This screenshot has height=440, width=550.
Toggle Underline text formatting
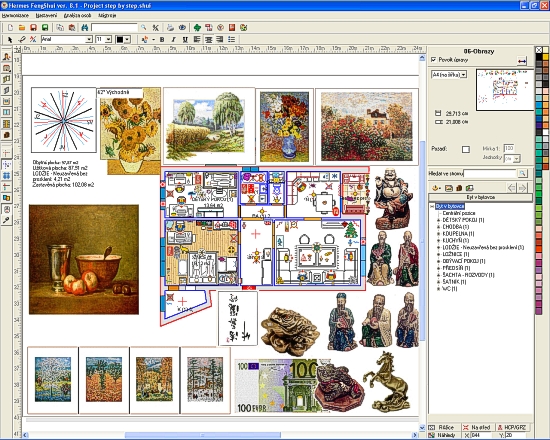(185, 39)
